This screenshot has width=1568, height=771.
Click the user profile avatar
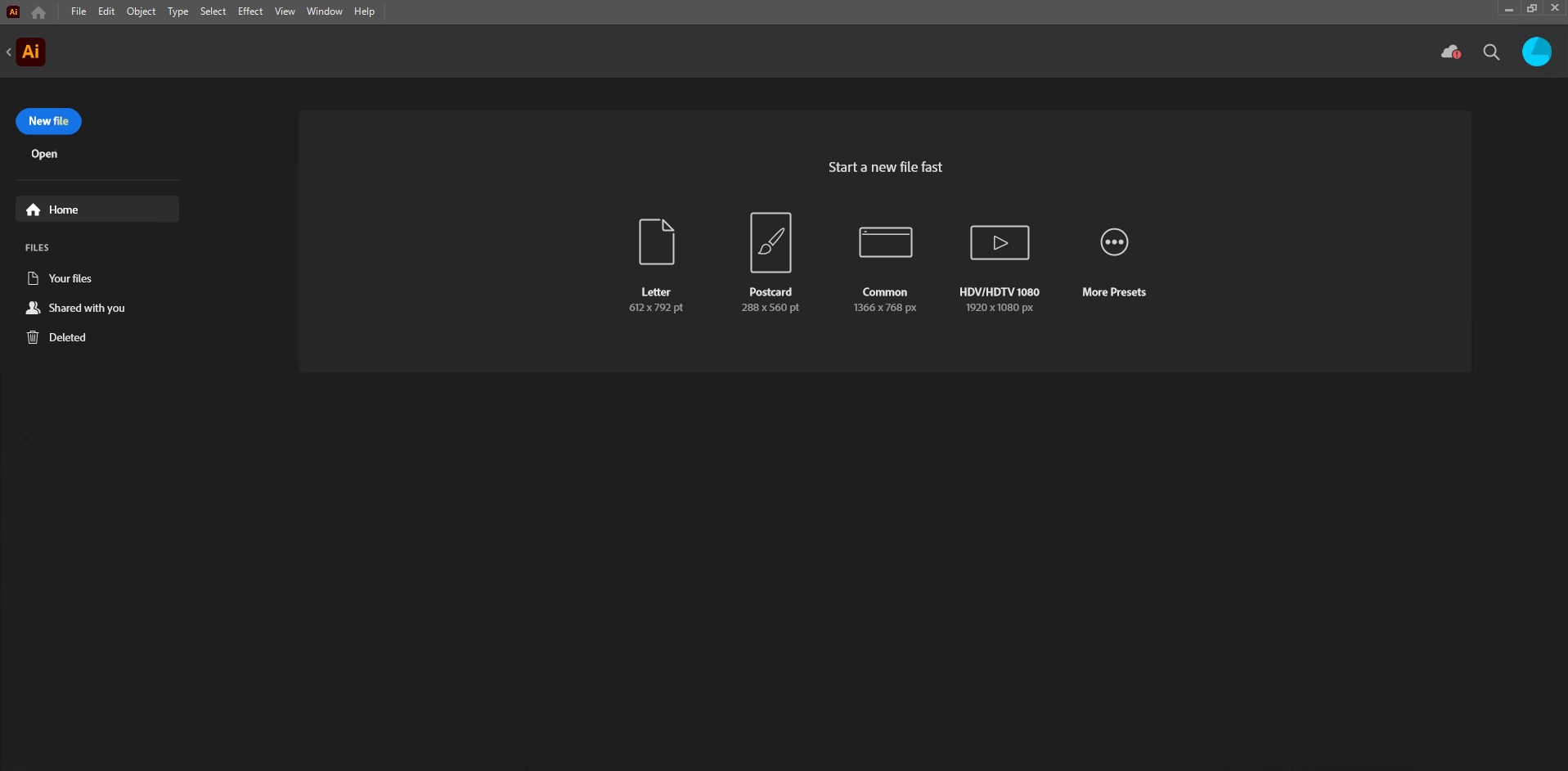click(1536, 51)
